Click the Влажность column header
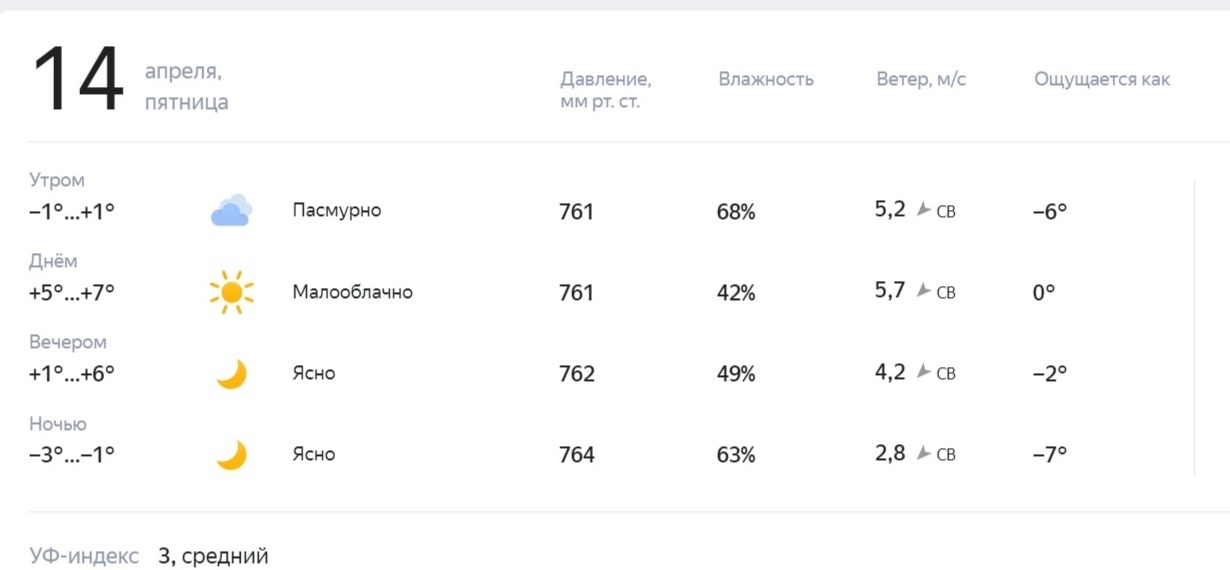 pos(766,79)
